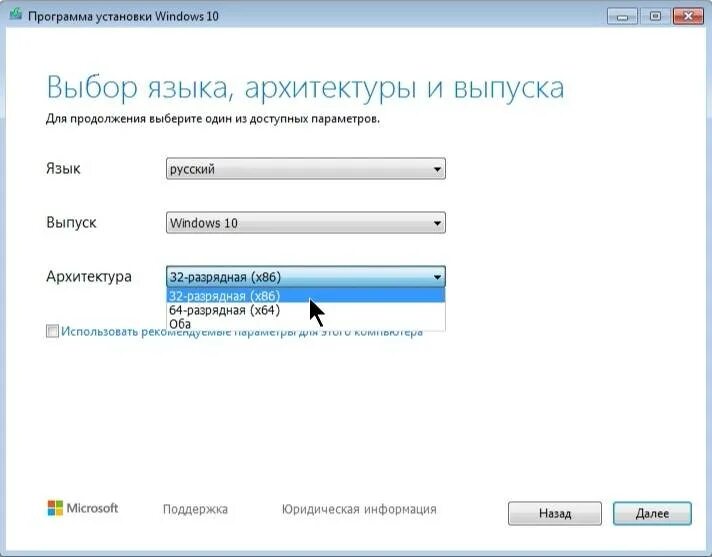Click the Microsoft logo

pos(83,508)
